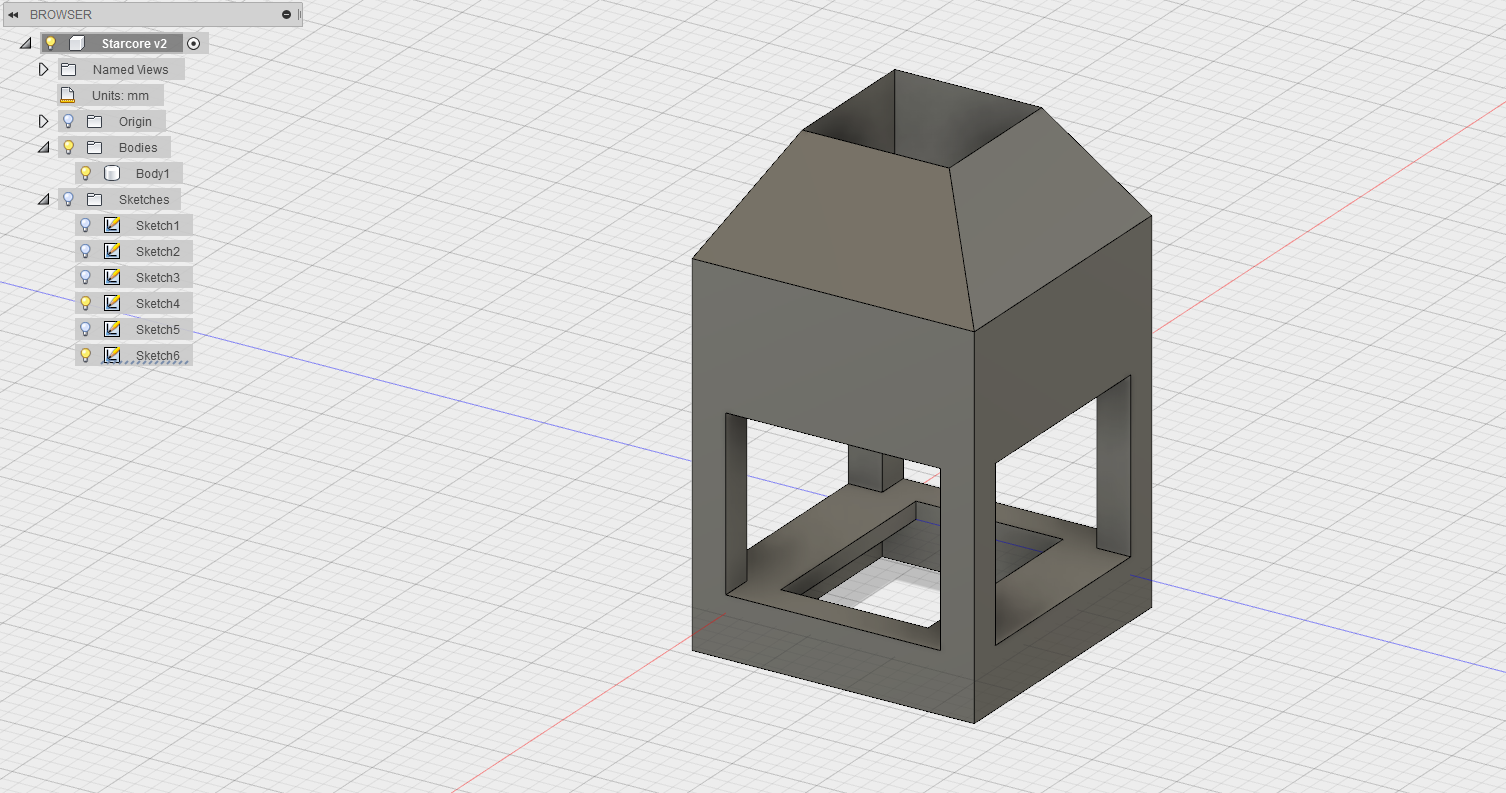
Task: Click the Body1 cylinder body icon
Action: click(x=112, y=173)
